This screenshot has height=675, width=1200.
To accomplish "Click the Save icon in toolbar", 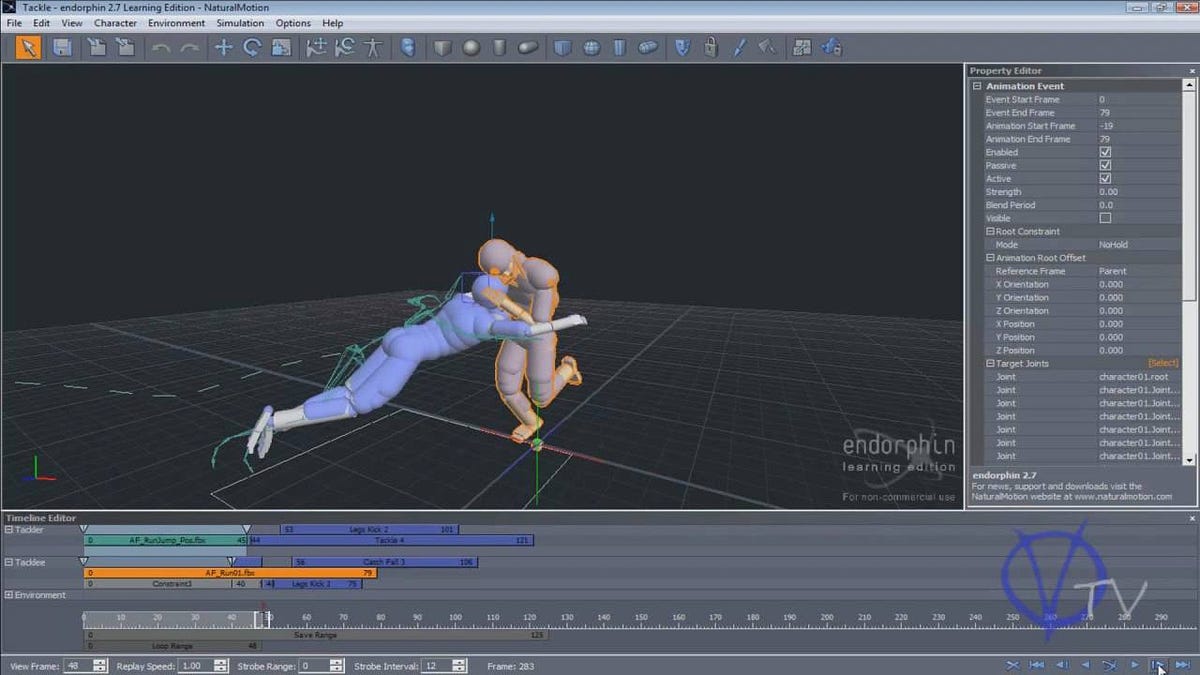I will tap(62, 47).
